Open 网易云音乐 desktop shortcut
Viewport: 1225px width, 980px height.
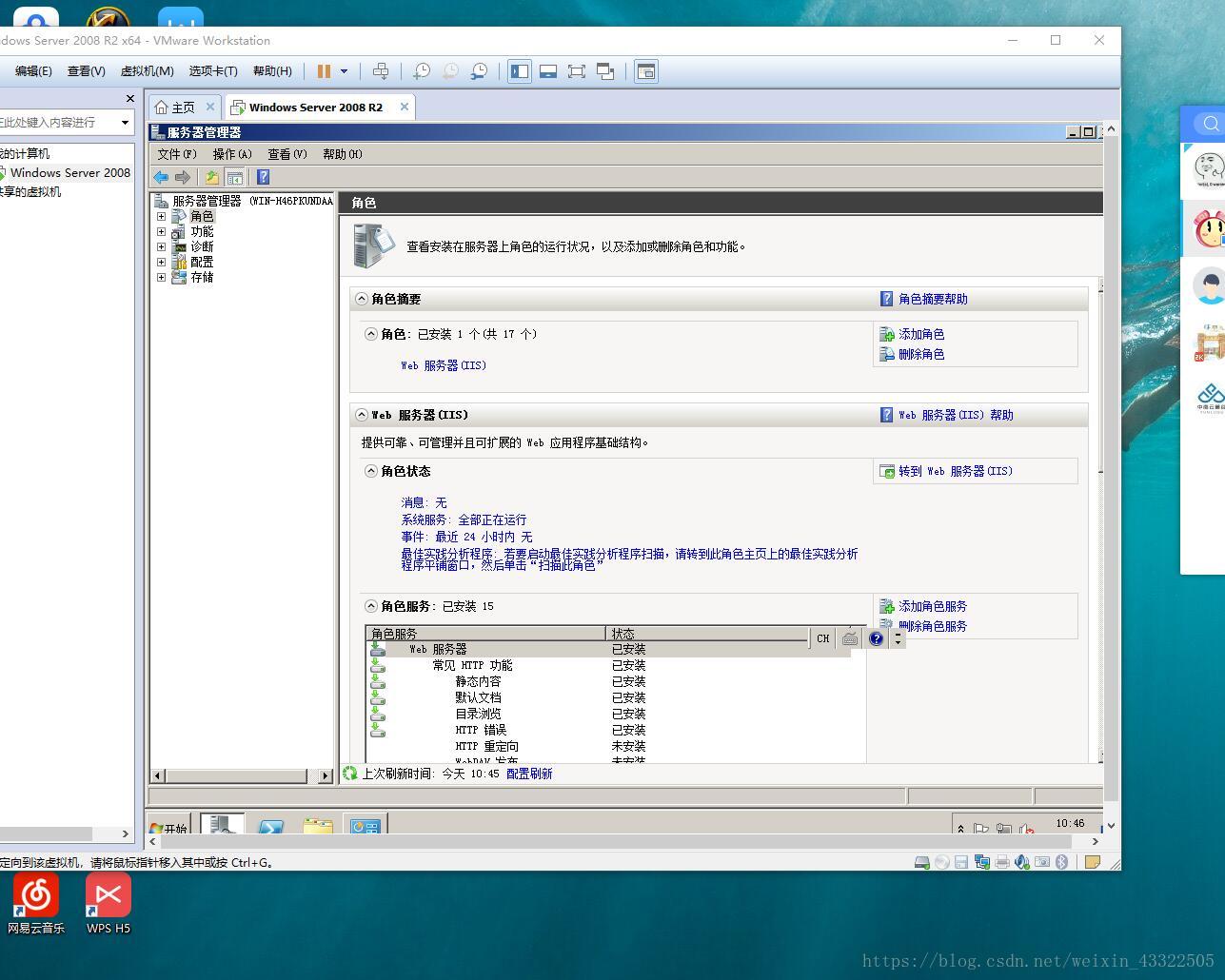(36, 904)
